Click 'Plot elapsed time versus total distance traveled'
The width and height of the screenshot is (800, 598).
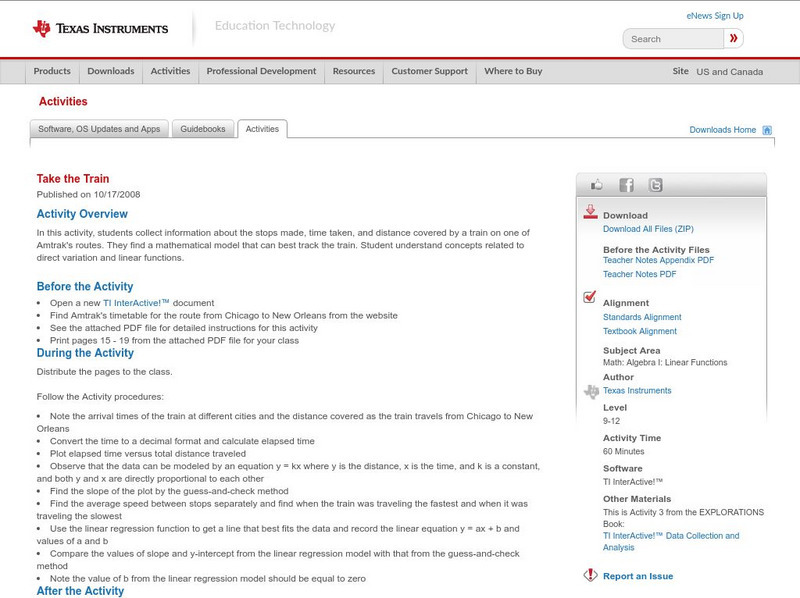147,454
